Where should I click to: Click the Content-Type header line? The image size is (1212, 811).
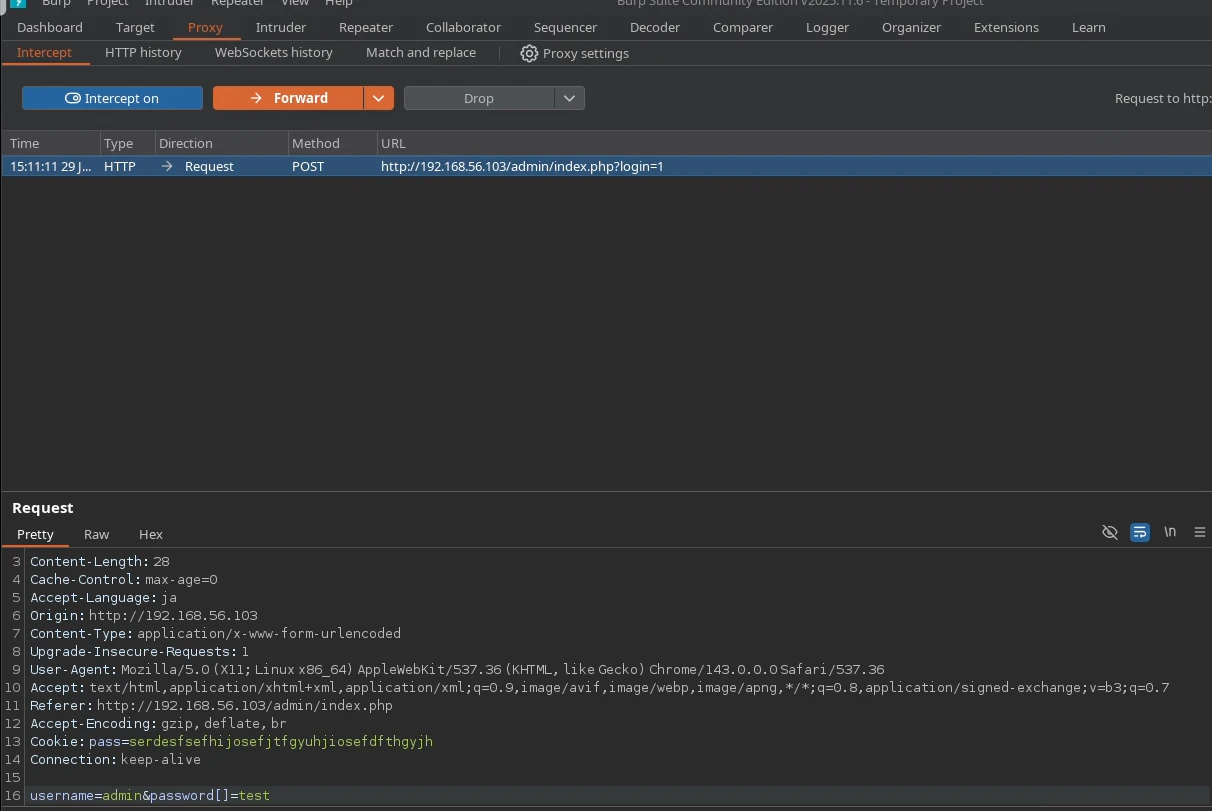click(215, 634)
